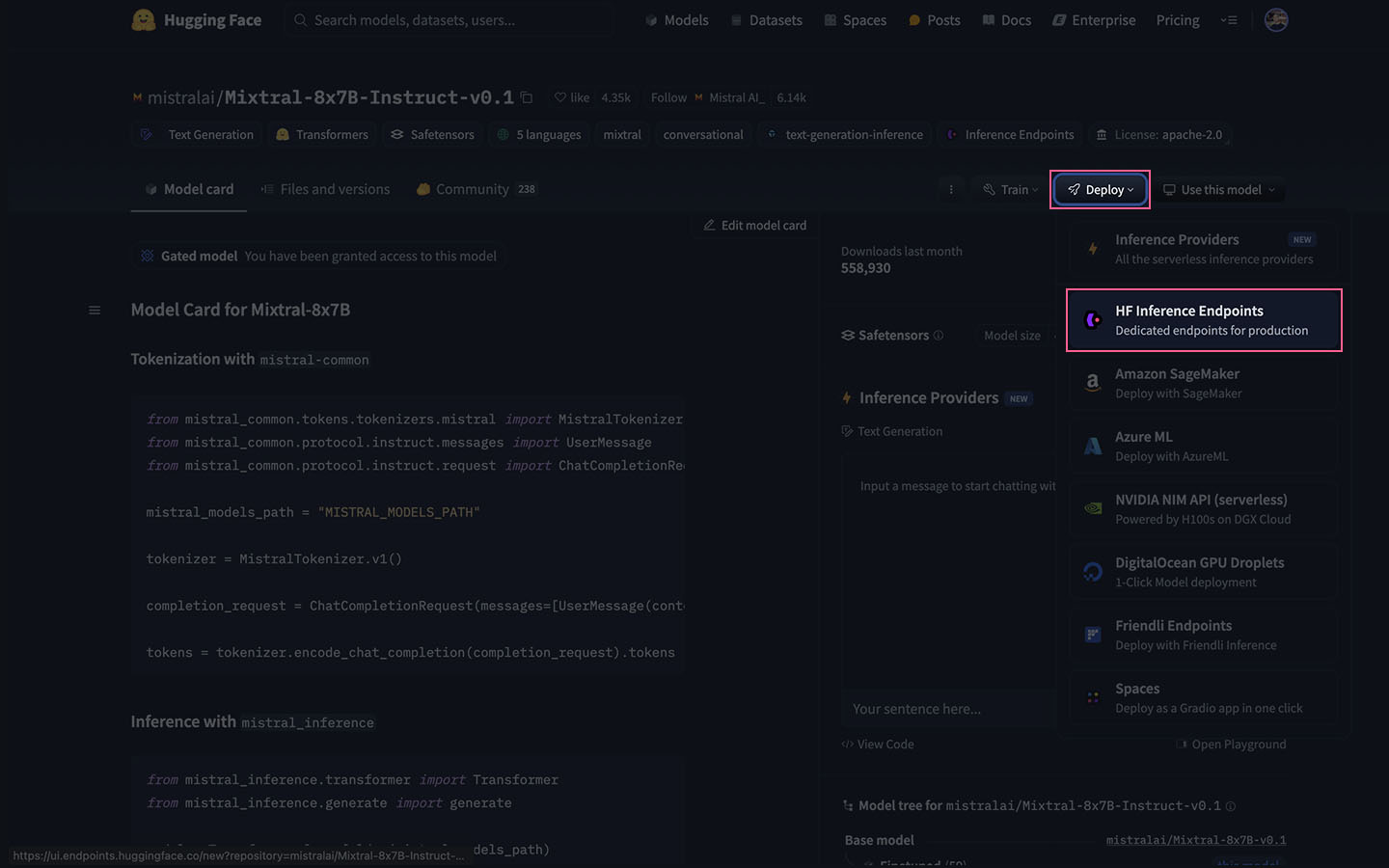Click the Azure ML logo icon
1389x868 pixels.
(x=1093, y=446)
